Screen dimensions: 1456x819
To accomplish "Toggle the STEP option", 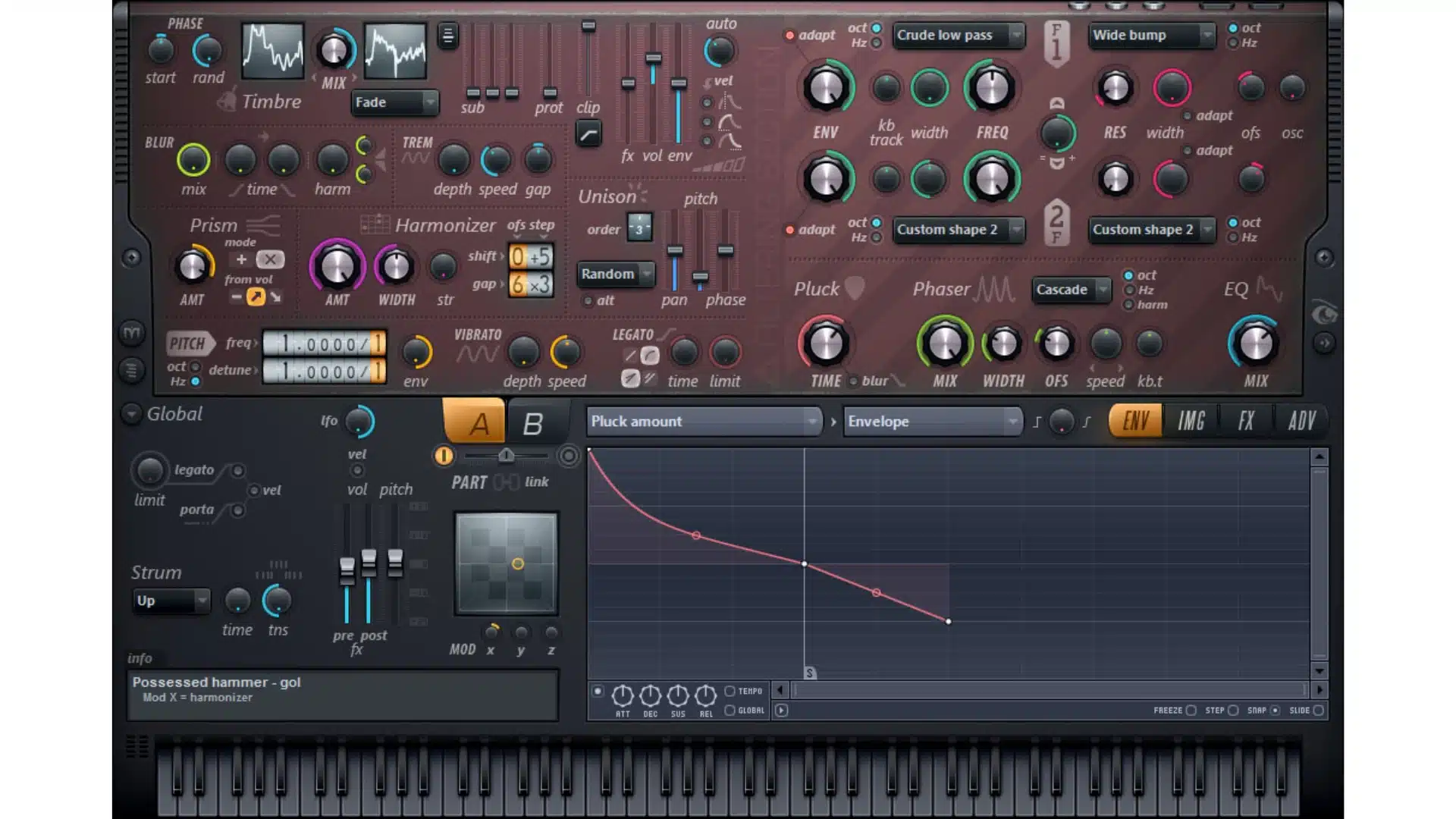I will pyautogui.click(x=1233, y=711).
